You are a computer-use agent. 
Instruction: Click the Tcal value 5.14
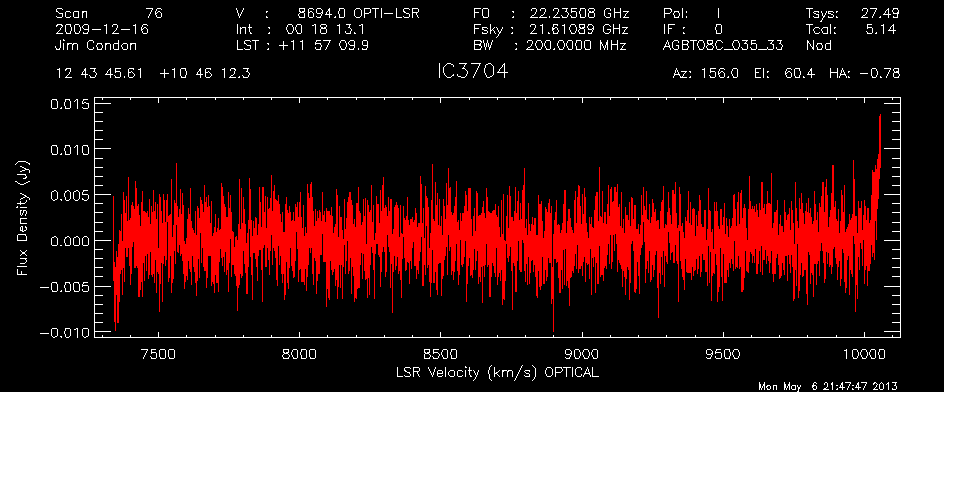pyautogui.click(x=882, y=29)
